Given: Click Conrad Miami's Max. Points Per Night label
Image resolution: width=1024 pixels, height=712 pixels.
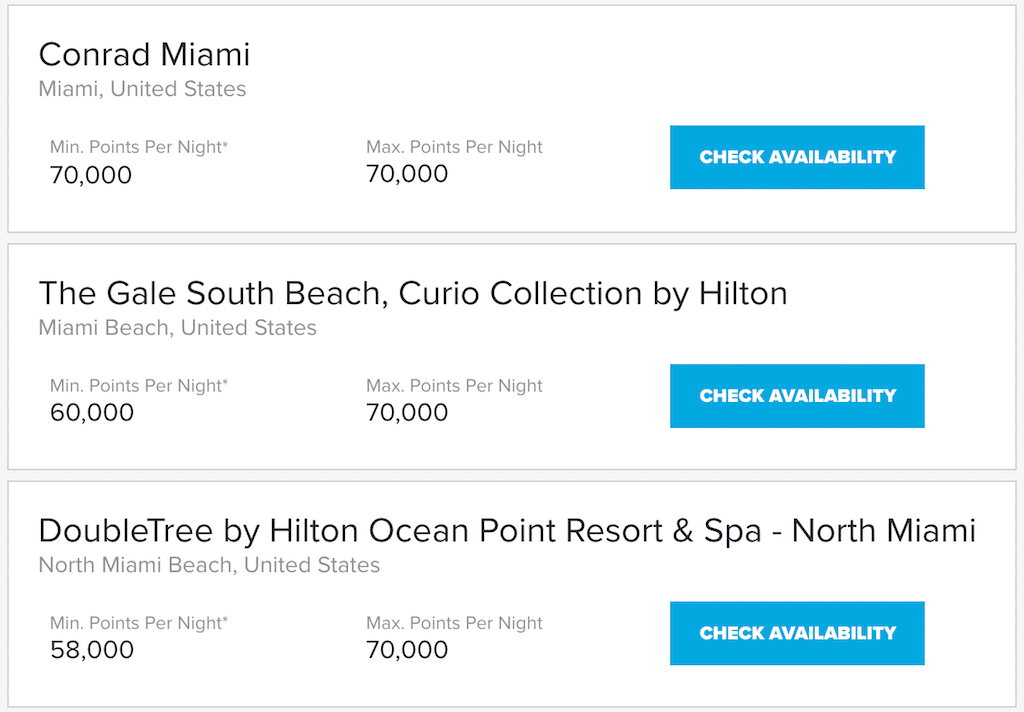Looking at the screenshot, I should coord(454,147).
